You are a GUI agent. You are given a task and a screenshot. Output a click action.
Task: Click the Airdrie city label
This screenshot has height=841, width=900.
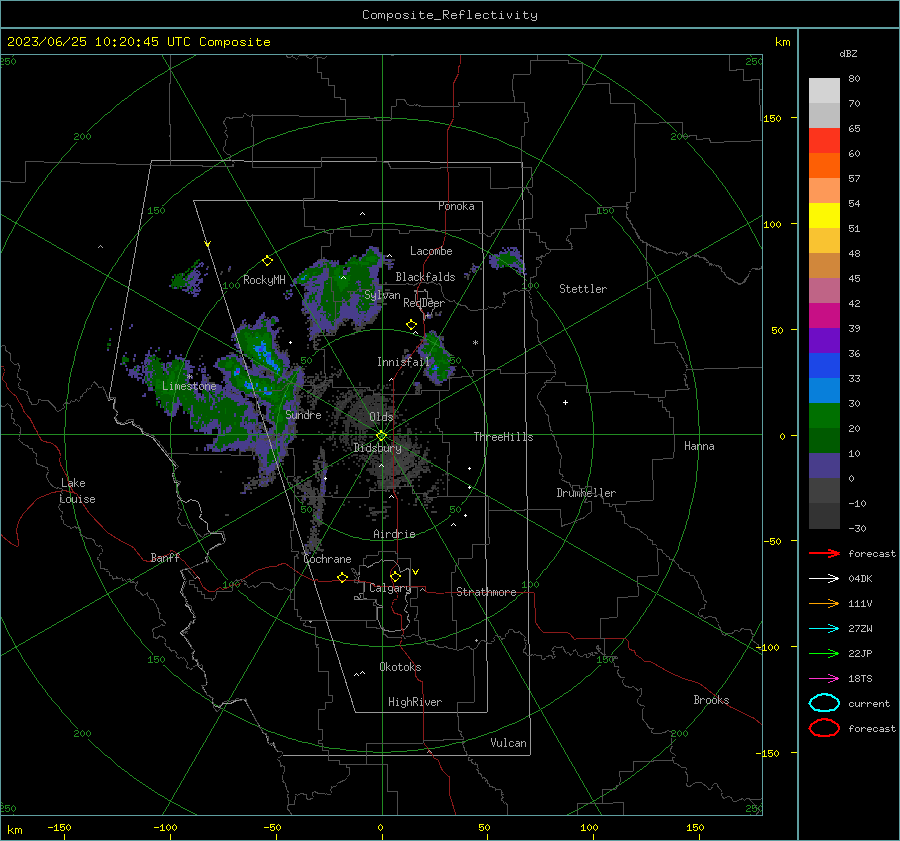394,534
